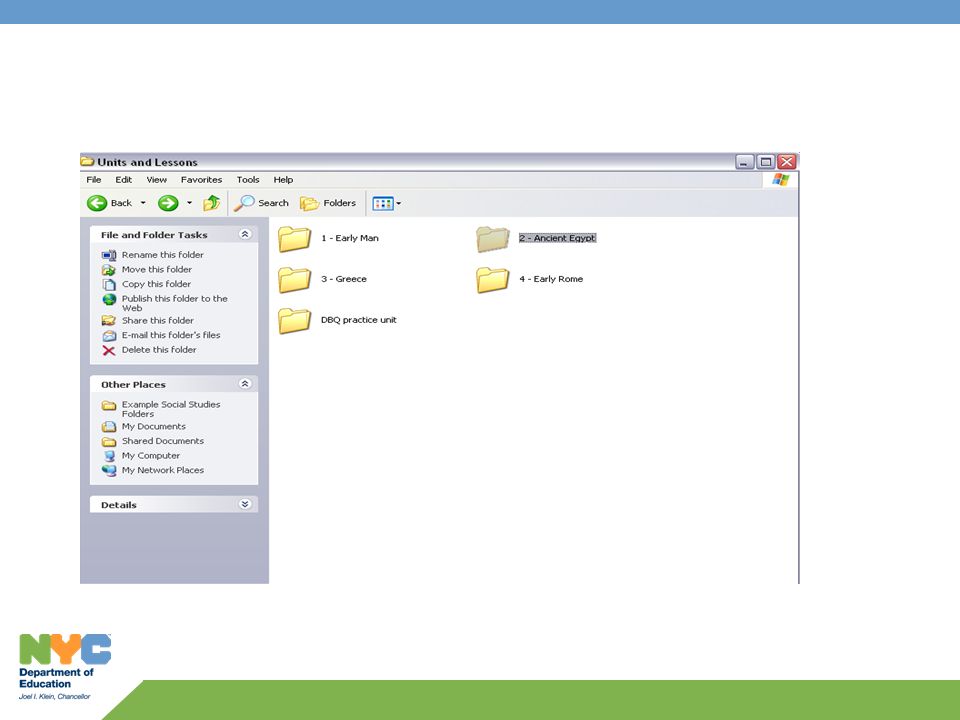This screenshot has width=960, height=720.
Task: Open the Edit menu
Action: tap(124, 179)
